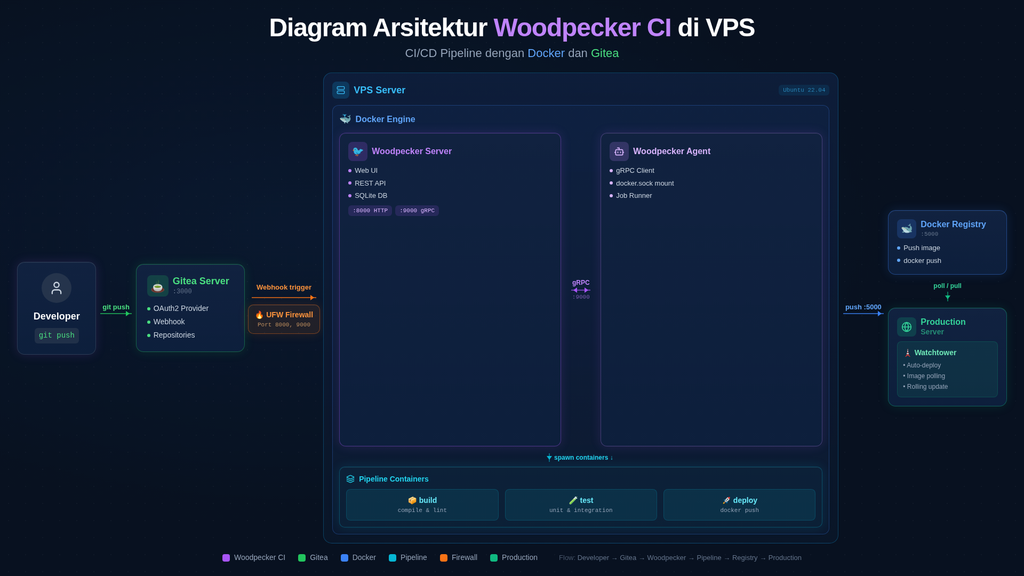The image size is (1024, 576).
Task: Click the :9000 gRPC port badge
Action: (x=417, y=210)
